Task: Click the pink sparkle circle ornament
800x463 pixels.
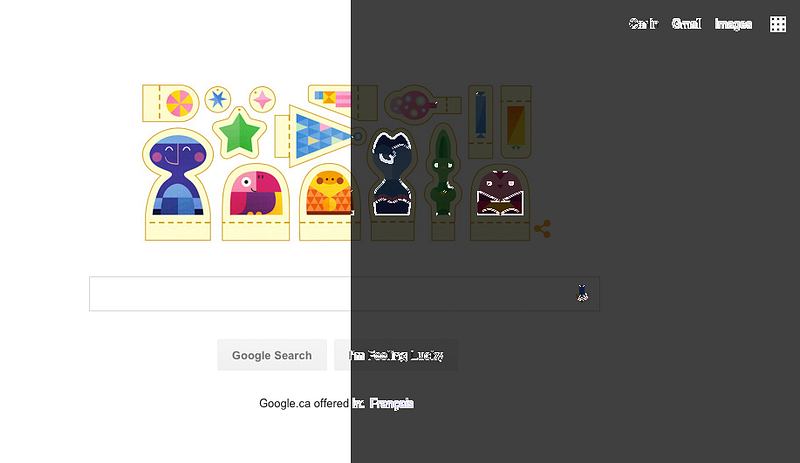Action: 262,99
